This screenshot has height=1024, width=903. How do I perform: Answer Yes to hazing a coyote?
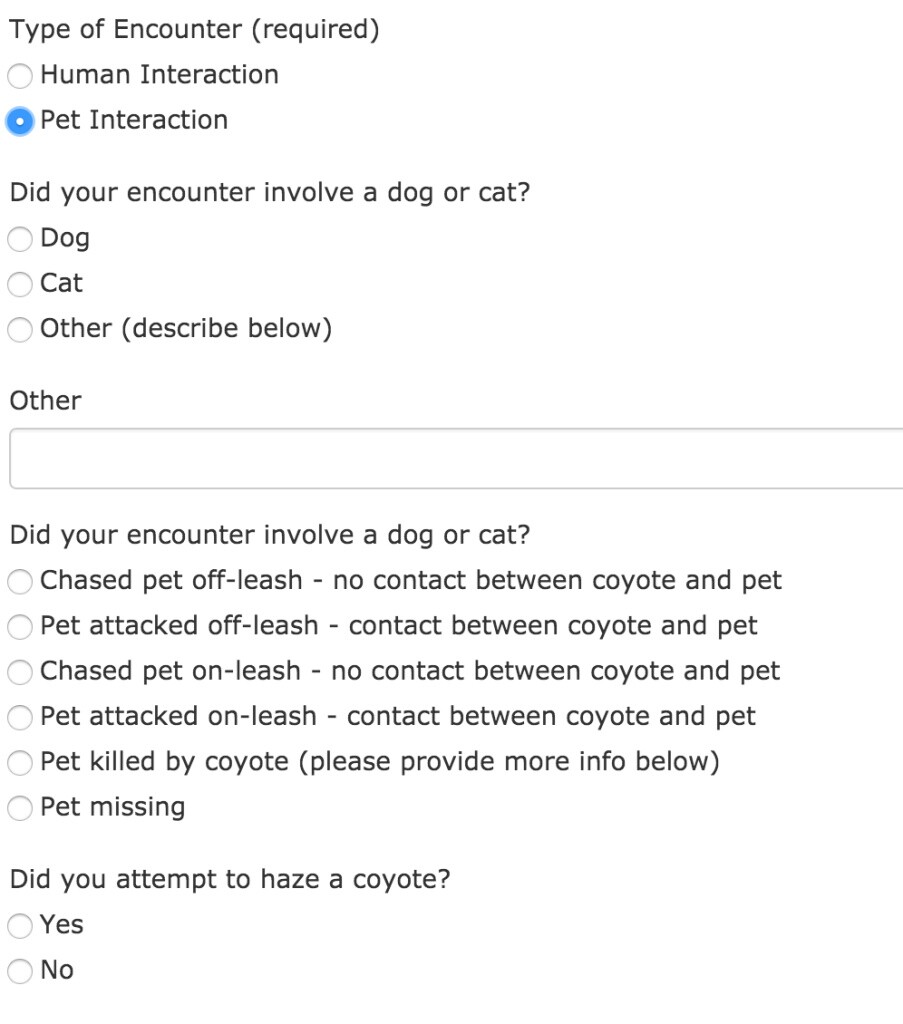(20, 926)
